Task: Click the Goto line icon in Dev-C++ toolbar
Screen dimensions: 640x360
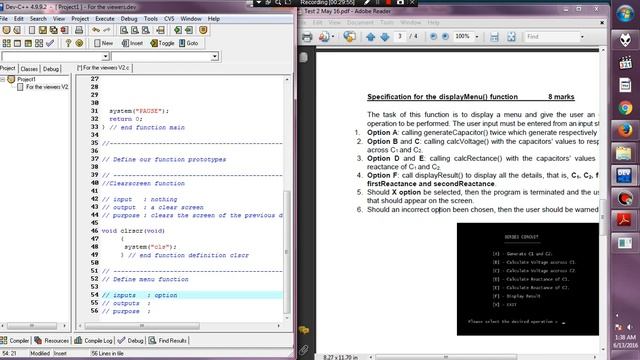Action: pyautogui.click(x=160, y=30)
